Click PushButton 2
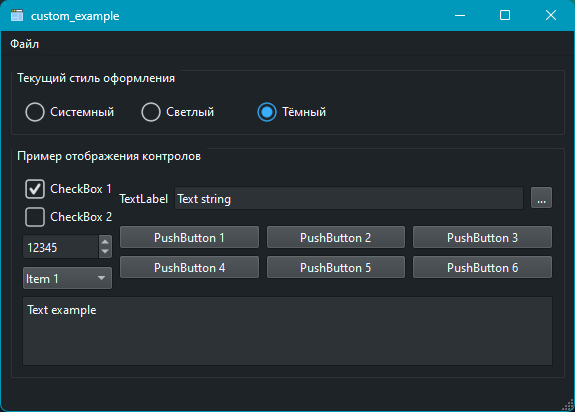This screenshot has width=575, height=412. (x=336, y=238)
